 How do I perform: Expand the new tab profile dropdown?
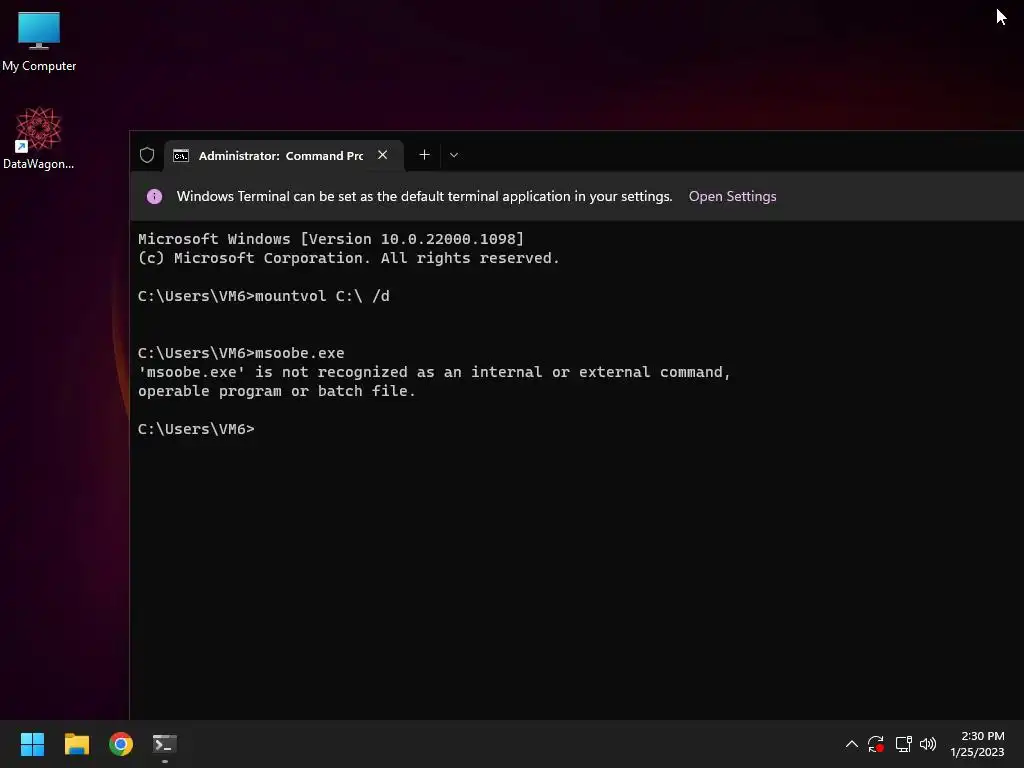[454, 155]
